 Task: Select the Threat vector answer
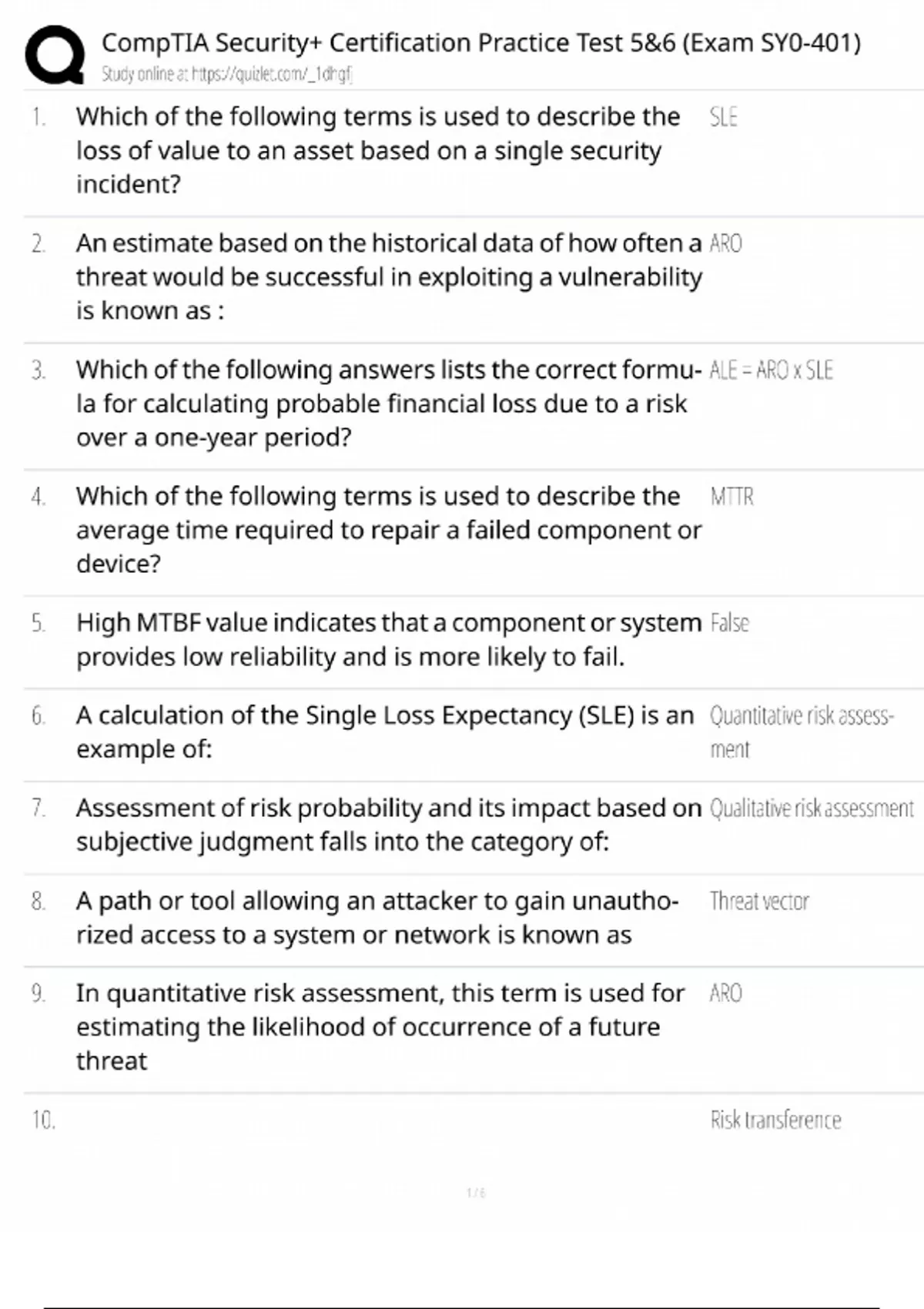click(x=759, y=901)
